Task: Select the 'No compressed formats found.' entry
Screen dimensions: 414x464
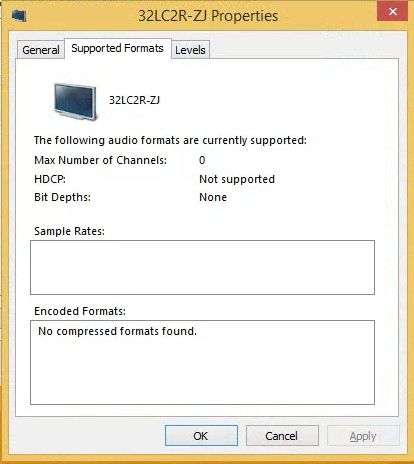Action: [117, 331]
